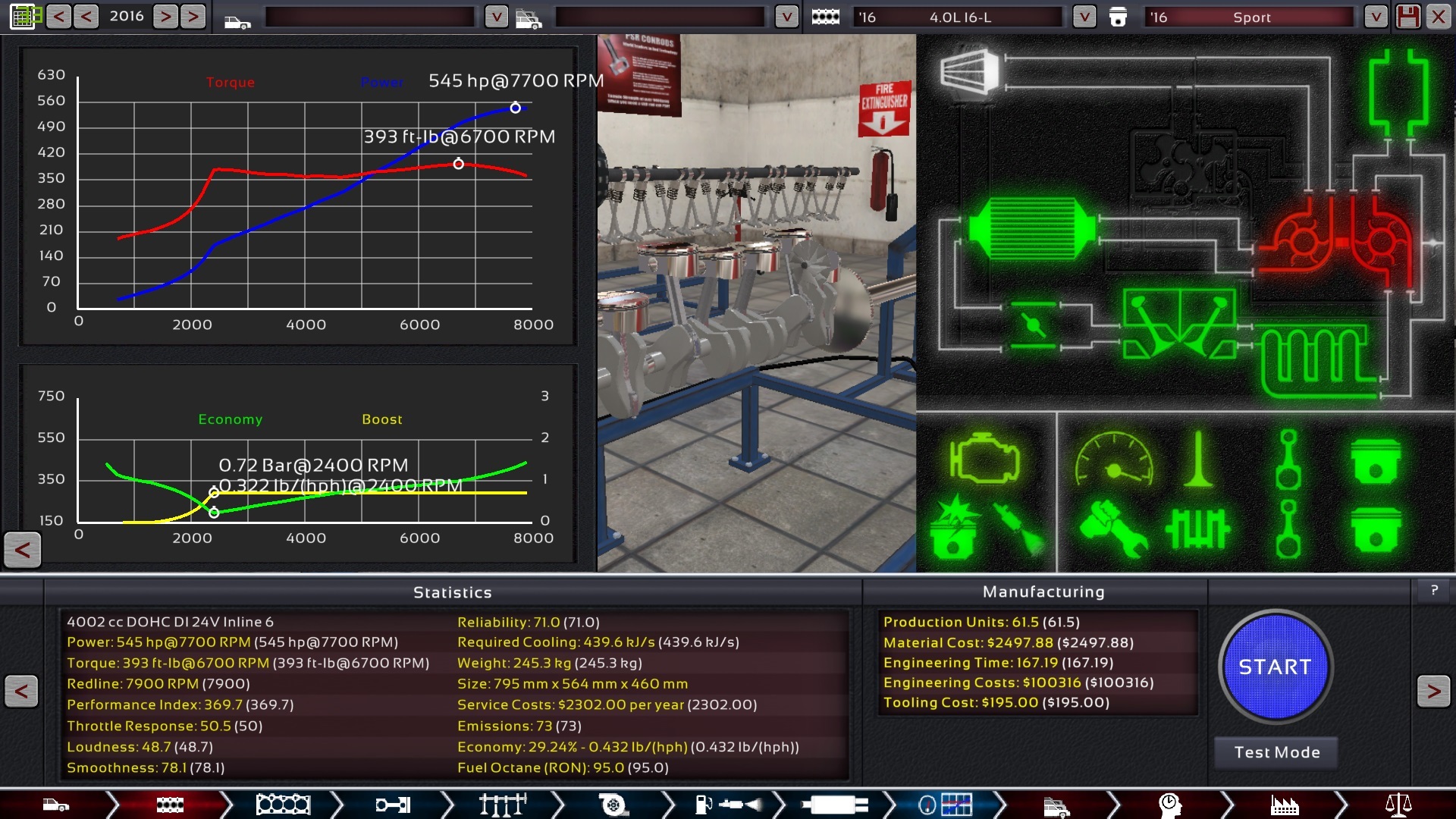Click the piston combustion spark icon

pyautogui.click(x=954, y=527)
